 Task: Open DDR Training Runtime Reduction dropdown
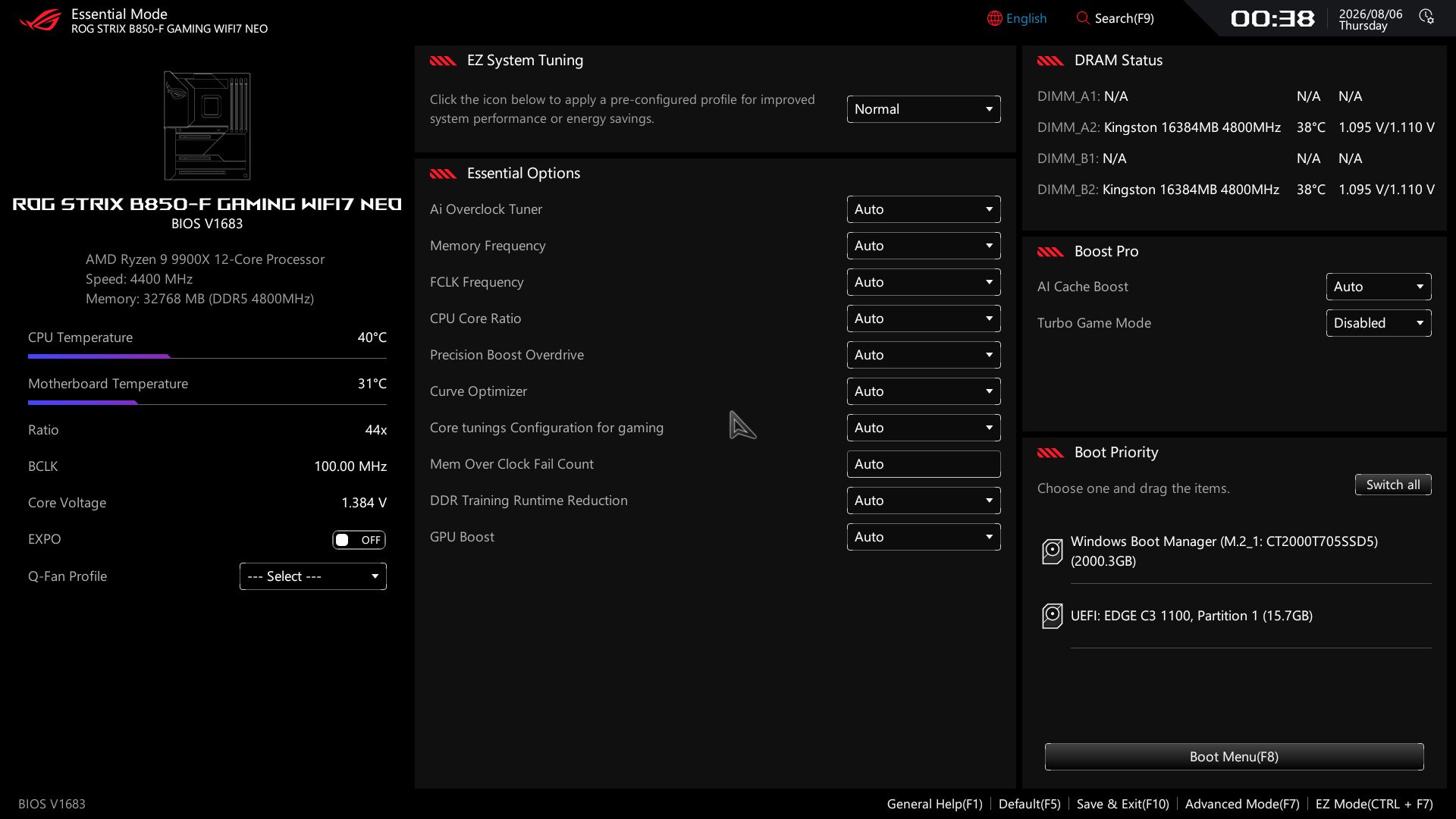[x=924, y=500]
